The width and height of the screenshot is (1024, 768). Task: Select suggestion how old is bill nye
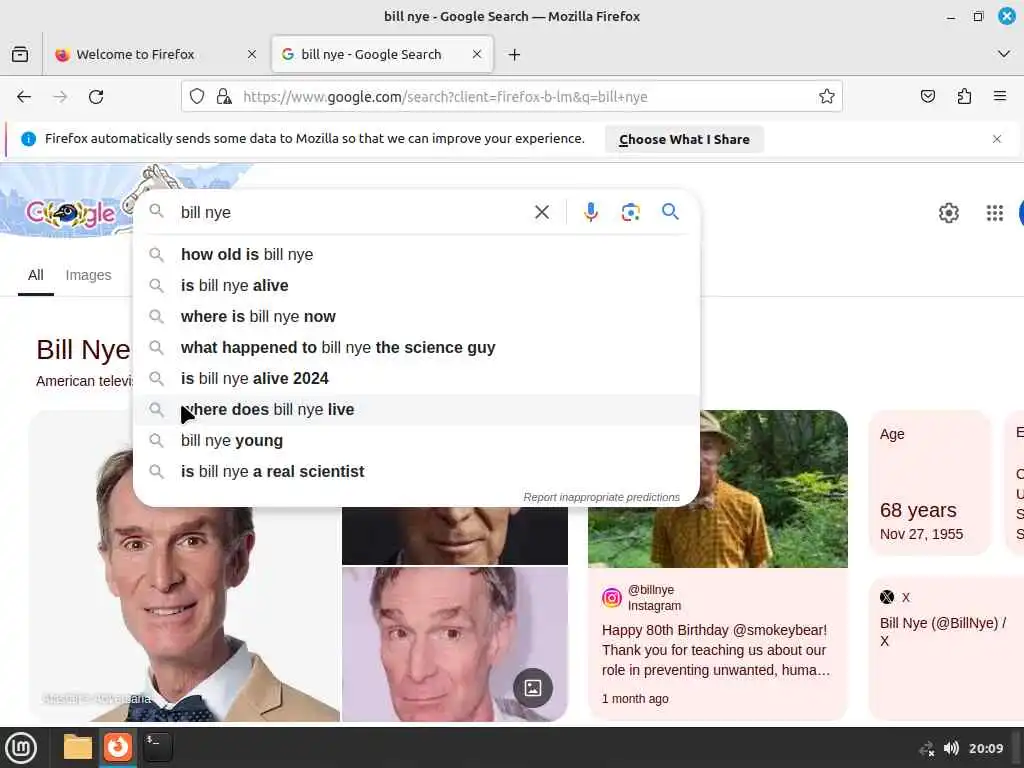coord(416,255)
